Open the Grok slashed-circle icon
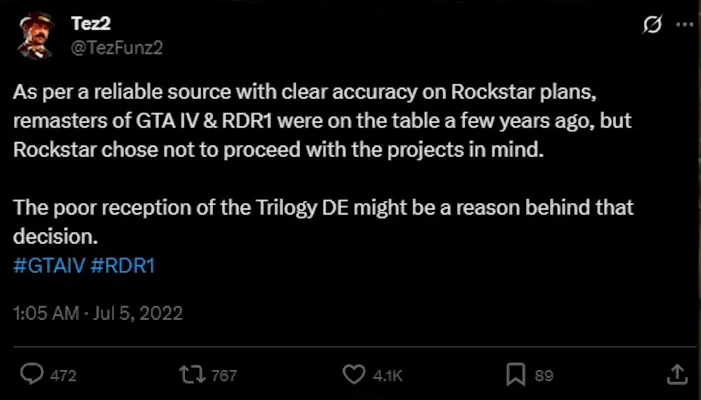Viewport: 701px width, 400px height. (x=653, y=25)
